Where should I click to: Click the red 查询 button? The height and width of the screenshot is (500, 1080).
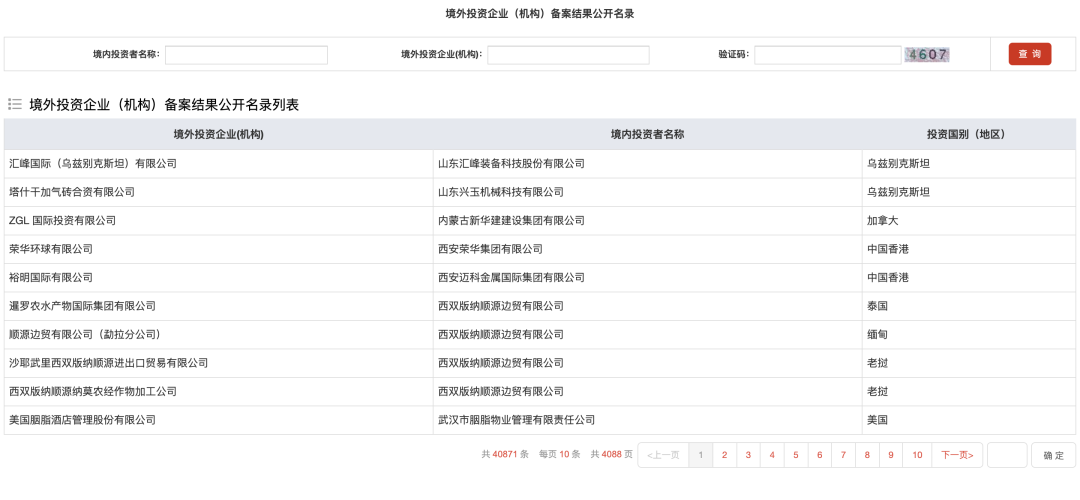coord(1030,54)
